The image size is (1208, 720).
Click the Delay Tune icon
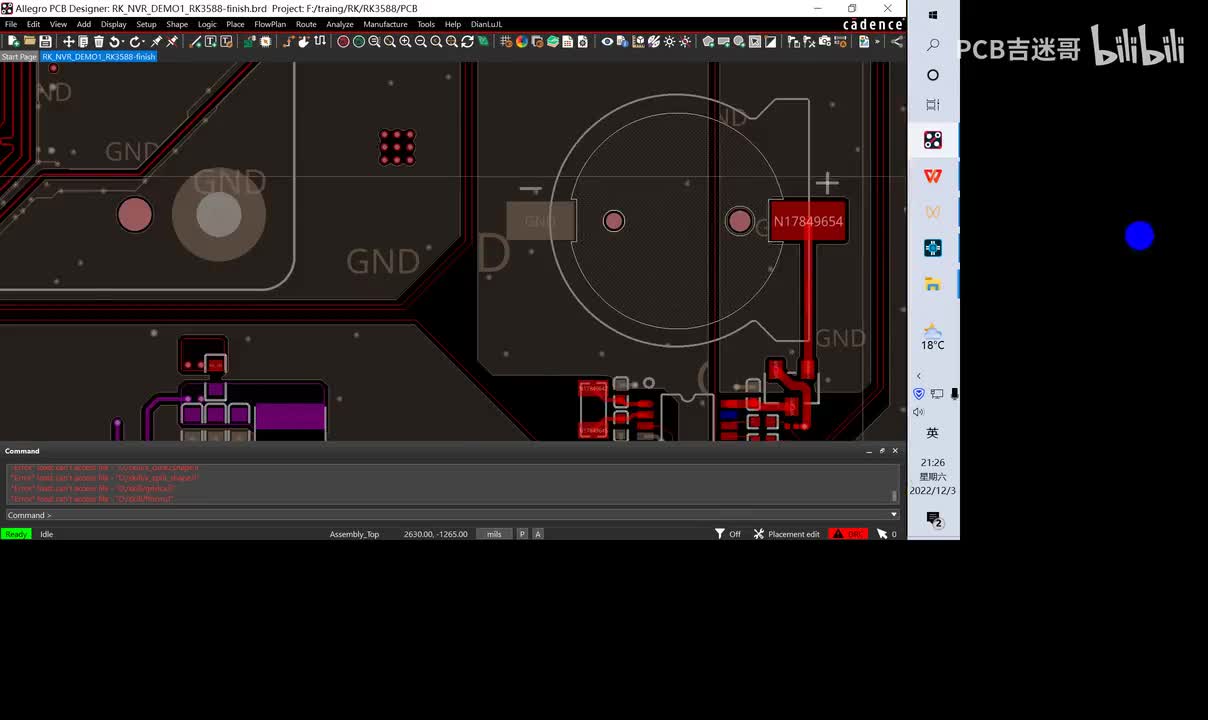[319, 41]
